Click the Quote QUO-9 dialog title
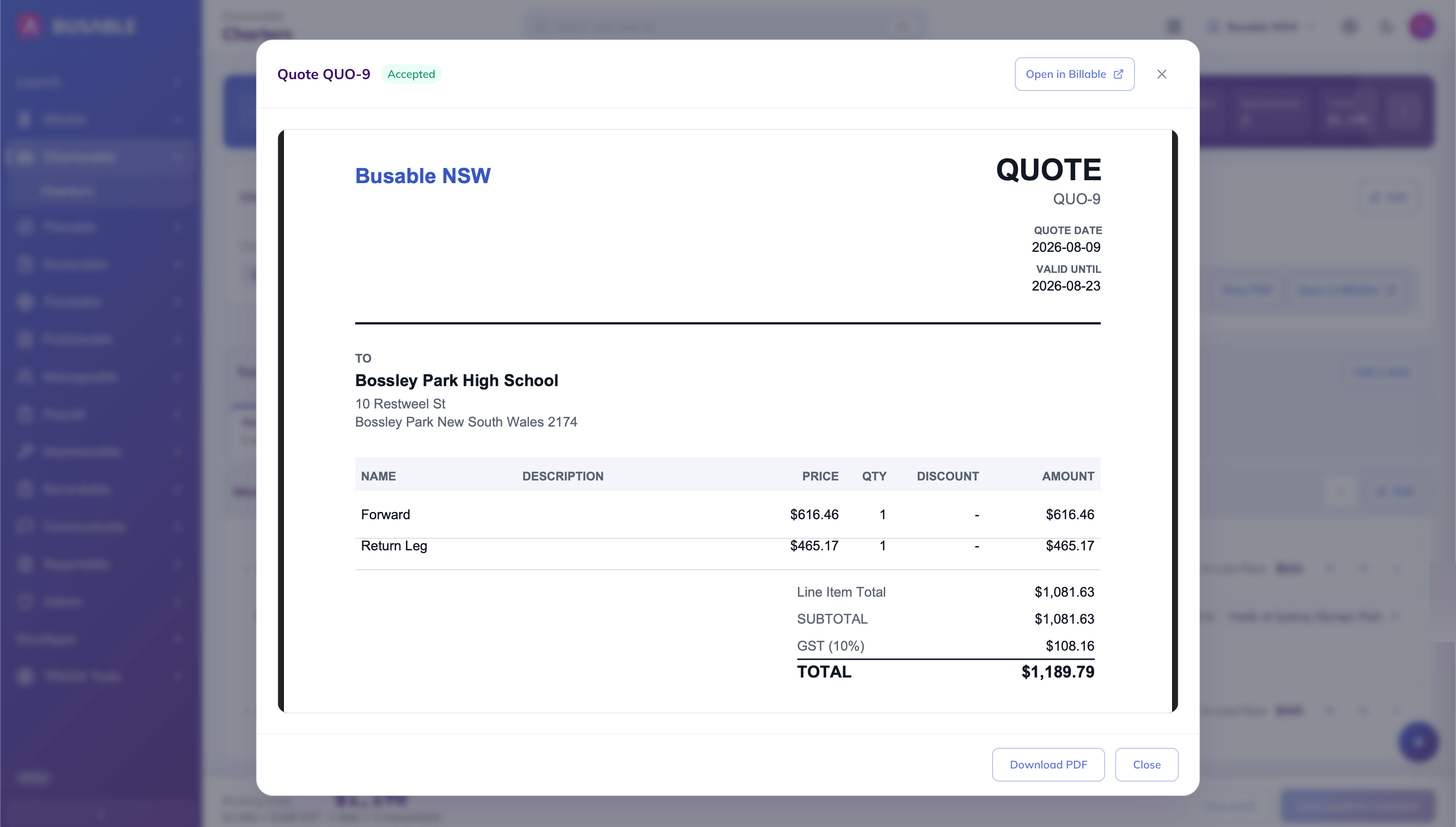1456x827 pixels. [324, 74]
